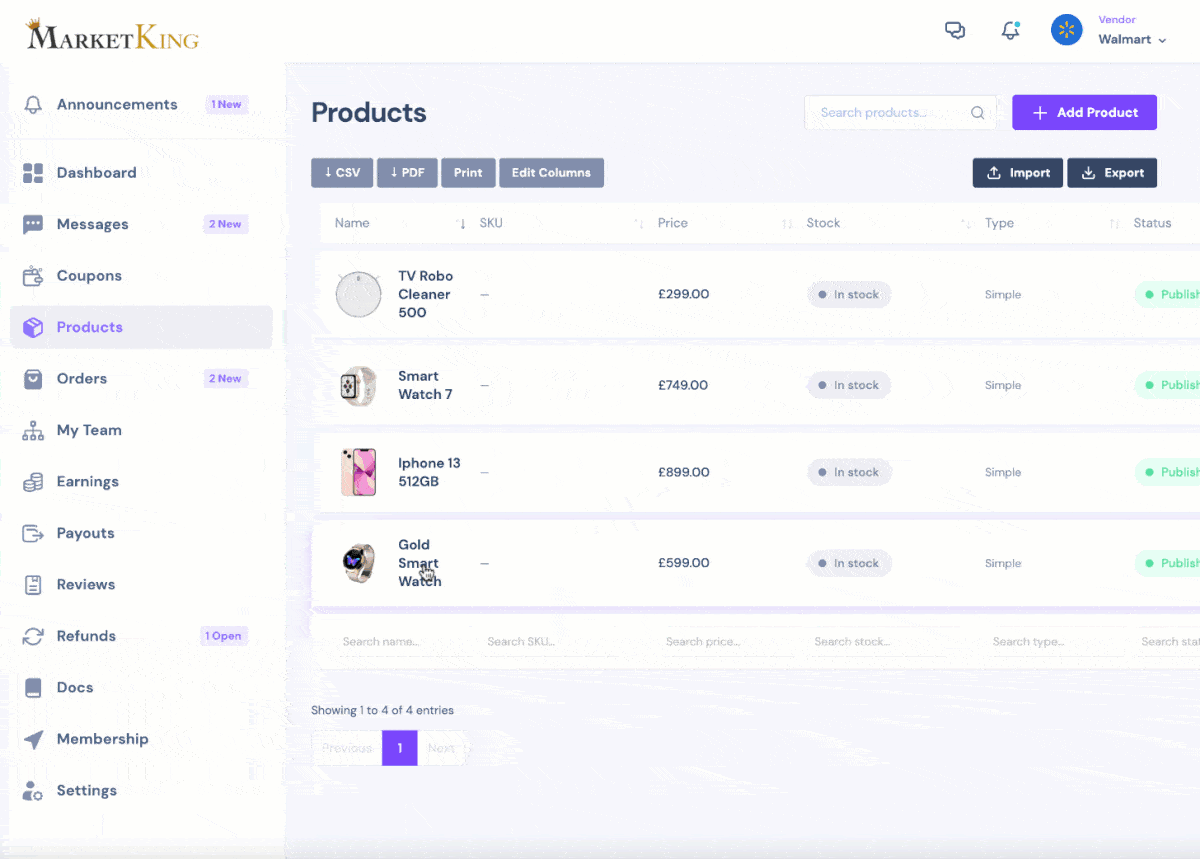Open the Edit Columns button

(551, 173)
